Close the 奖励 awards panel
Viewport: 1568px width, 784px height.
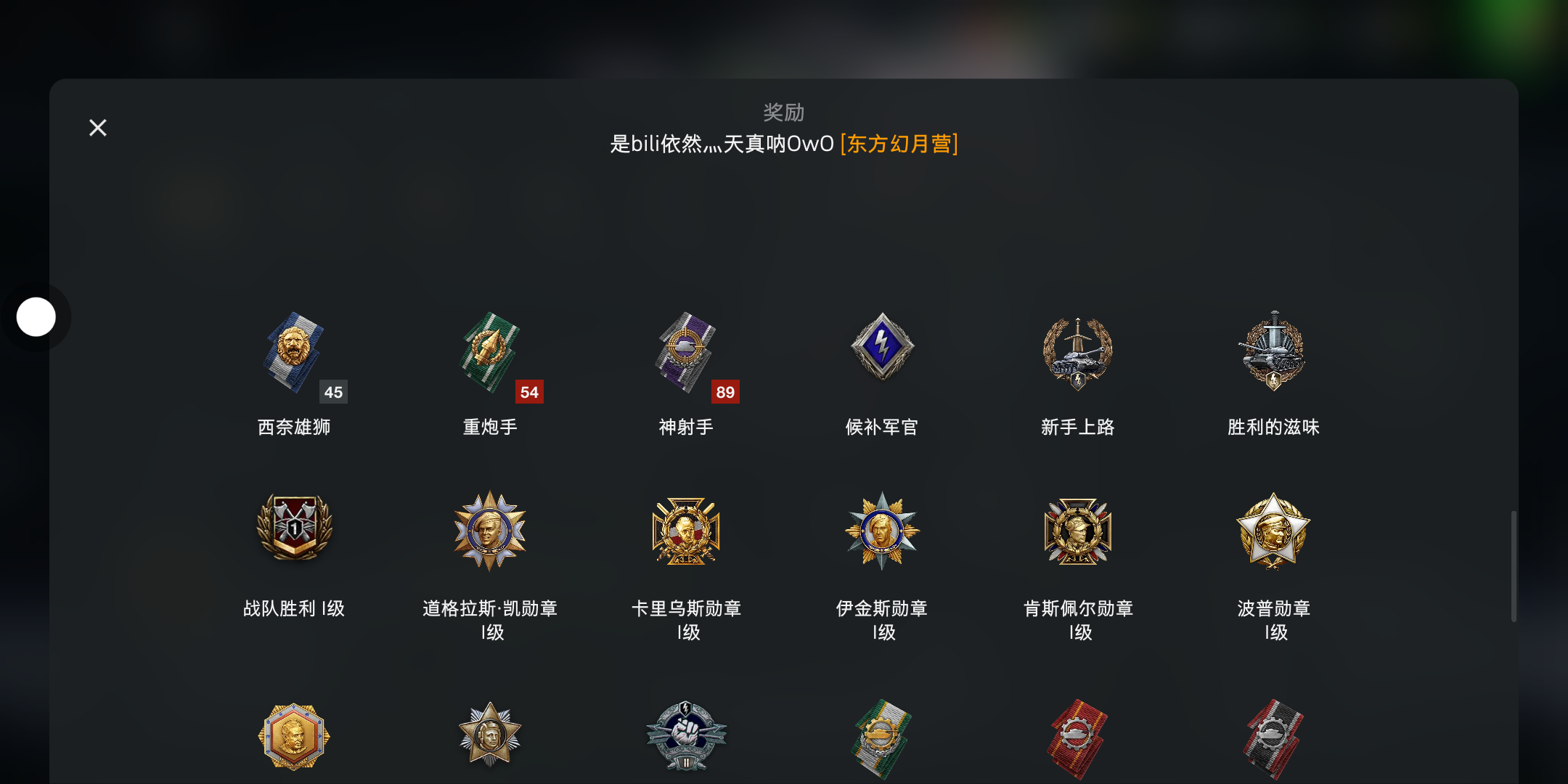pyautogui.click(x=98, y=128)
